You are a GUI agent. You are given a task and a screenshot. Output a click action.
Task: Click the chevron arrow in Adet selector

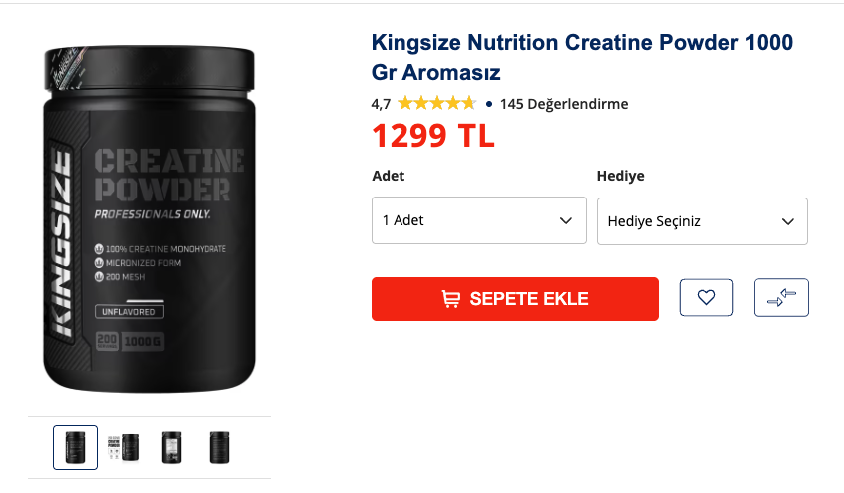565,220
